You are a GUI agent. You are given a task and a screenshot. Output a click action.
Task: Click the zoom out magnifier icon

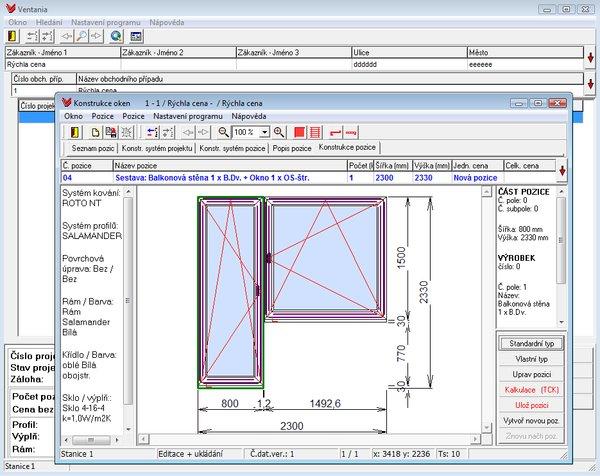[223, 132]
